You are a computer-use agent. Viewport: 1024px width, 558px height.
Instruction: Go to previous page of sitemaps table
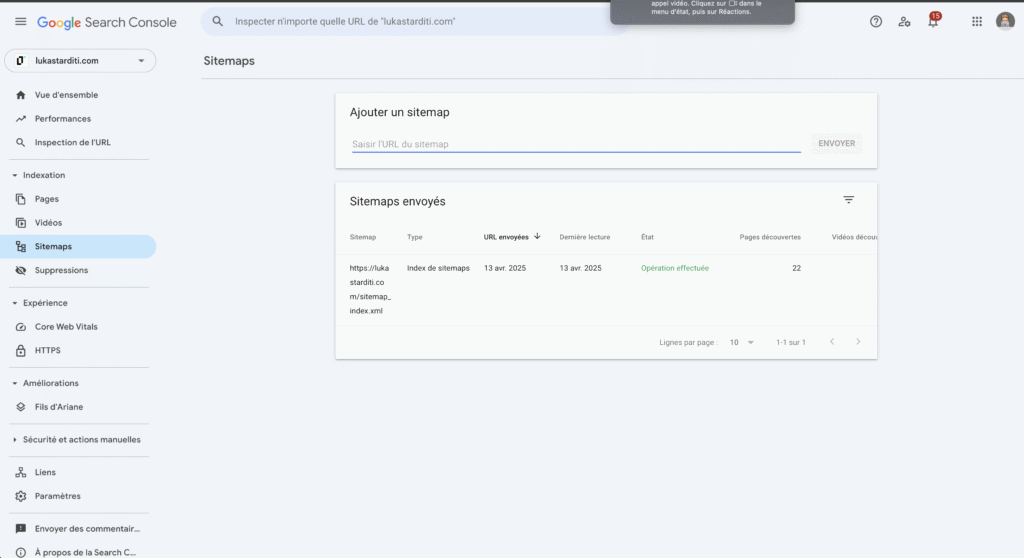point(832,342)
